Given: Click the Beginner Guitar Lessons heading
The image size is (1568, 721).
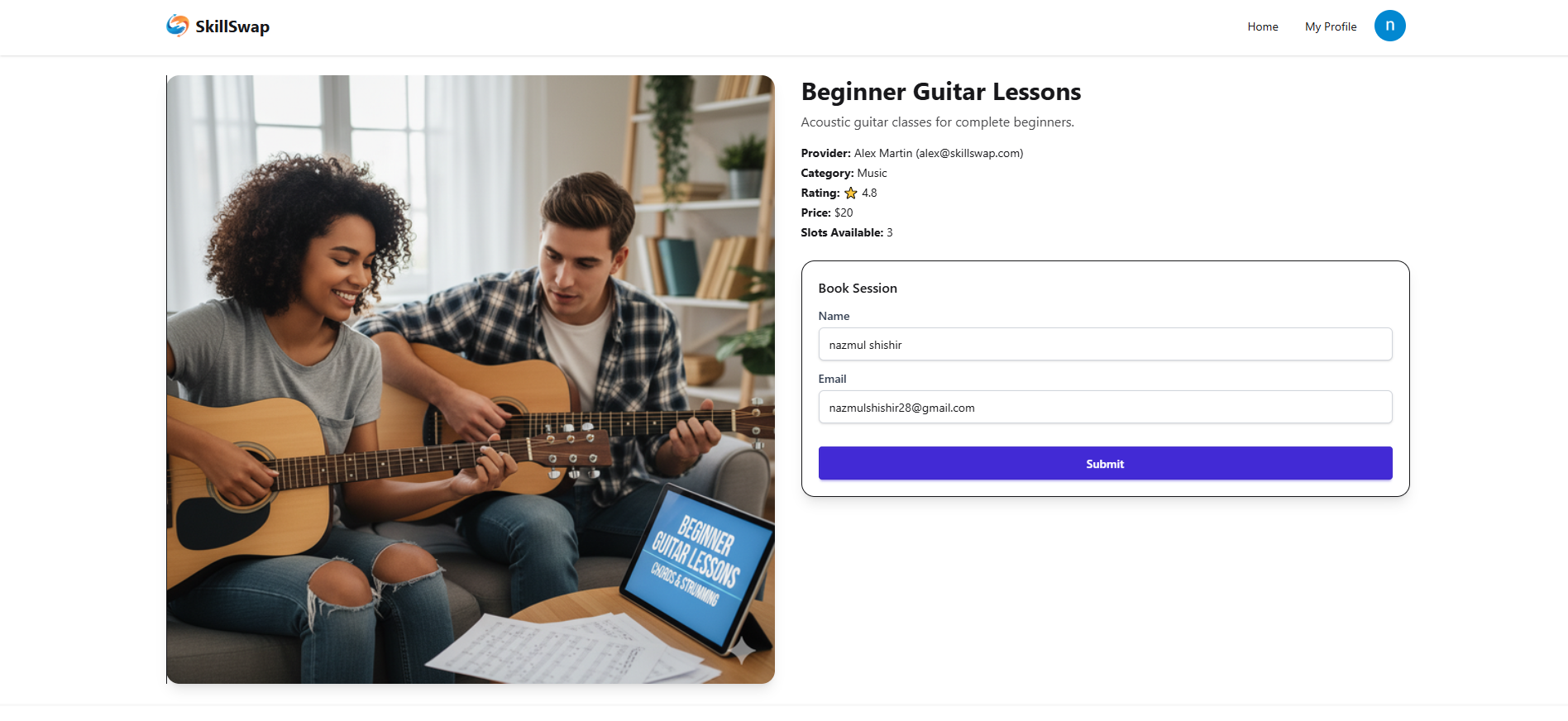Looking at the screenshot, I should 940,92.
